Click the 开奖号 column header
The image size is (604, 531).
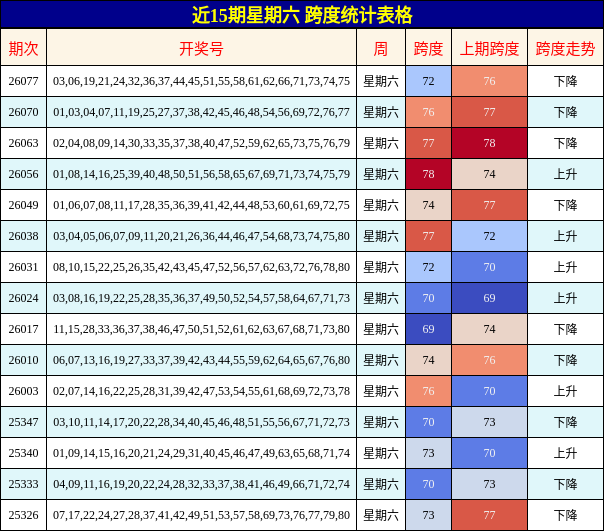201,49
